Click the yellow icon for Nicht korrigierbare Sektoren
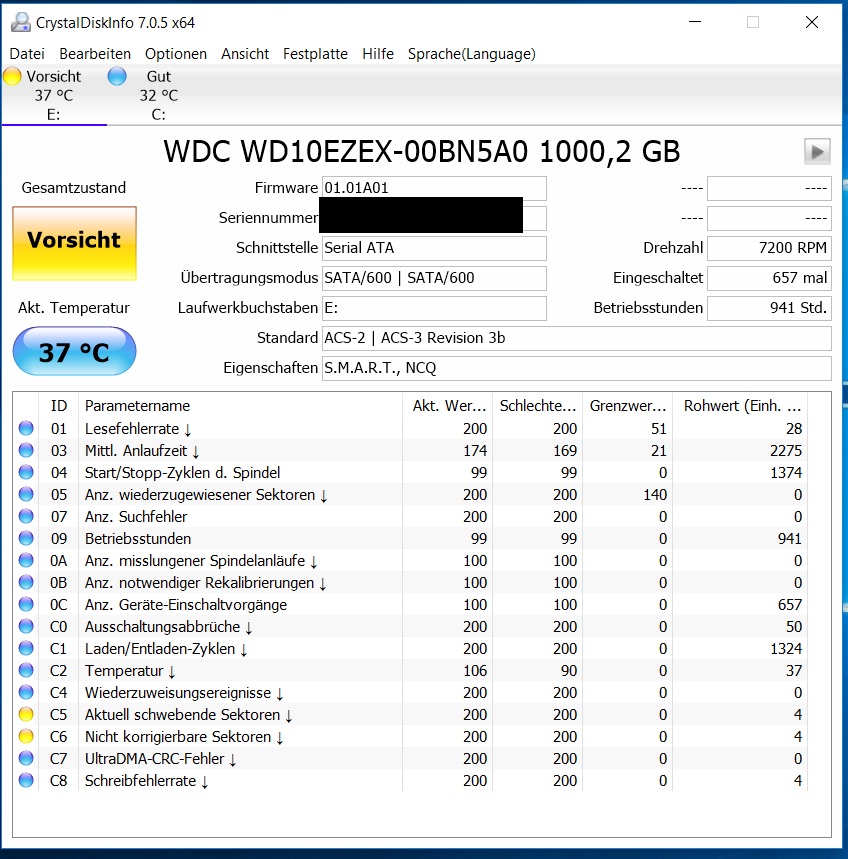This screenshot has width=848, height=859. coord(26,736)
